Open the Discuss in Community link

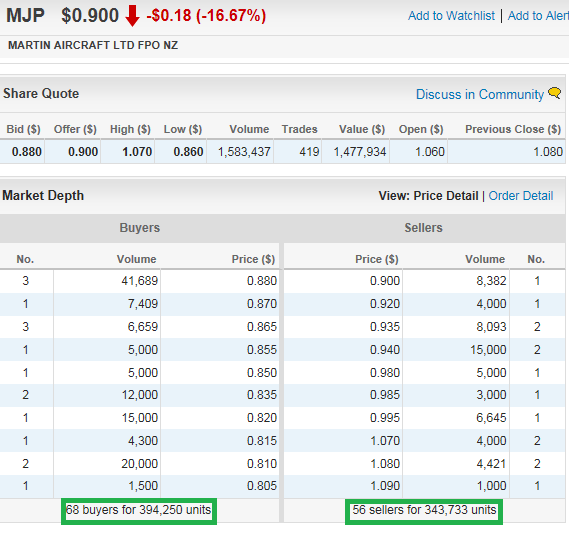(x=480, y=94)
